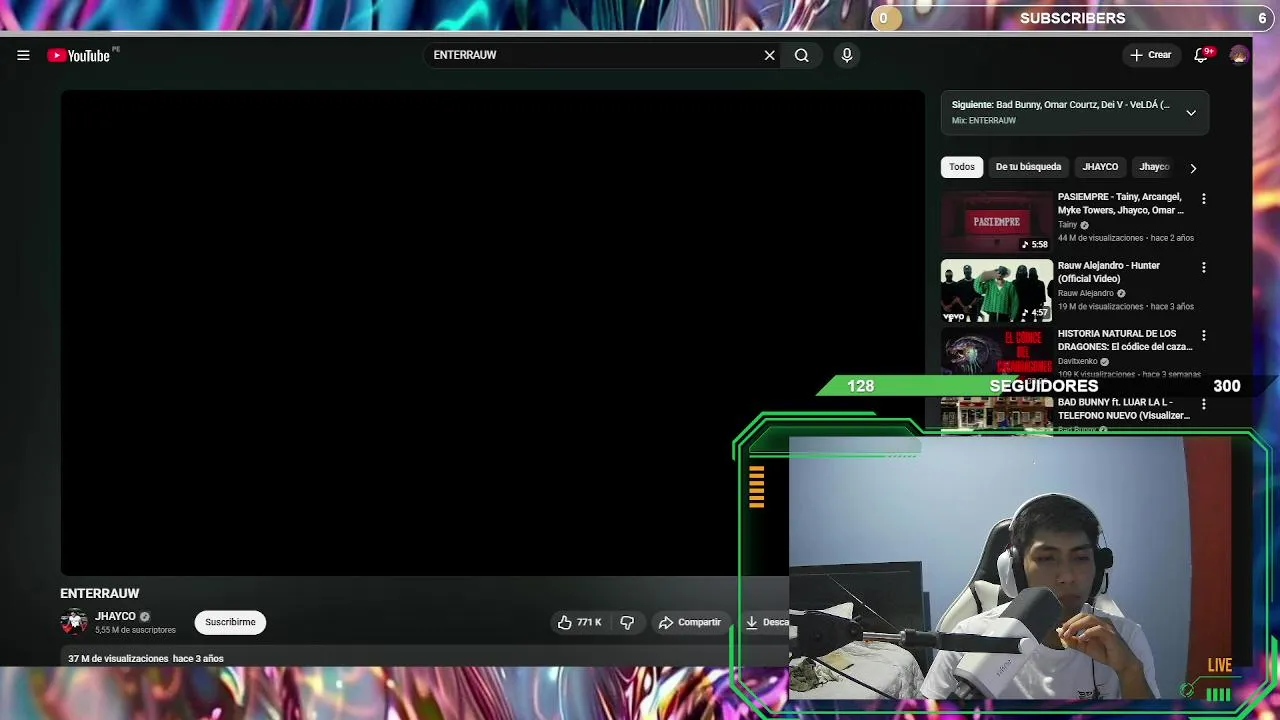The height and width of the screenshot is (720, 1280).
Task: Show more filter chips with right arrow
Action: tap(1193, 168)
